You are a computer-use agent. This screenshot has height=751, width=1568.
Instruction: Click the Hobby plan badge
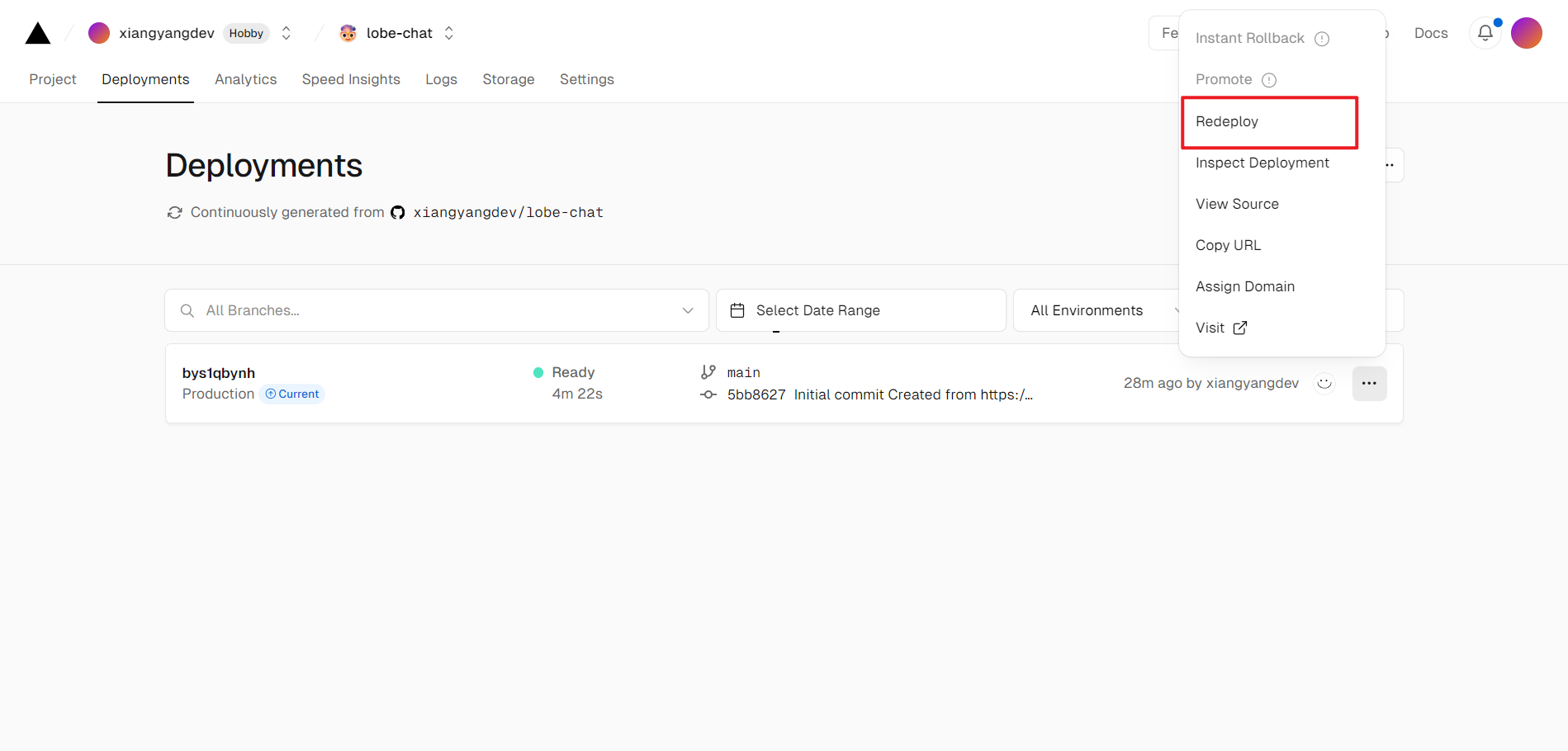(x=246, y=33)
